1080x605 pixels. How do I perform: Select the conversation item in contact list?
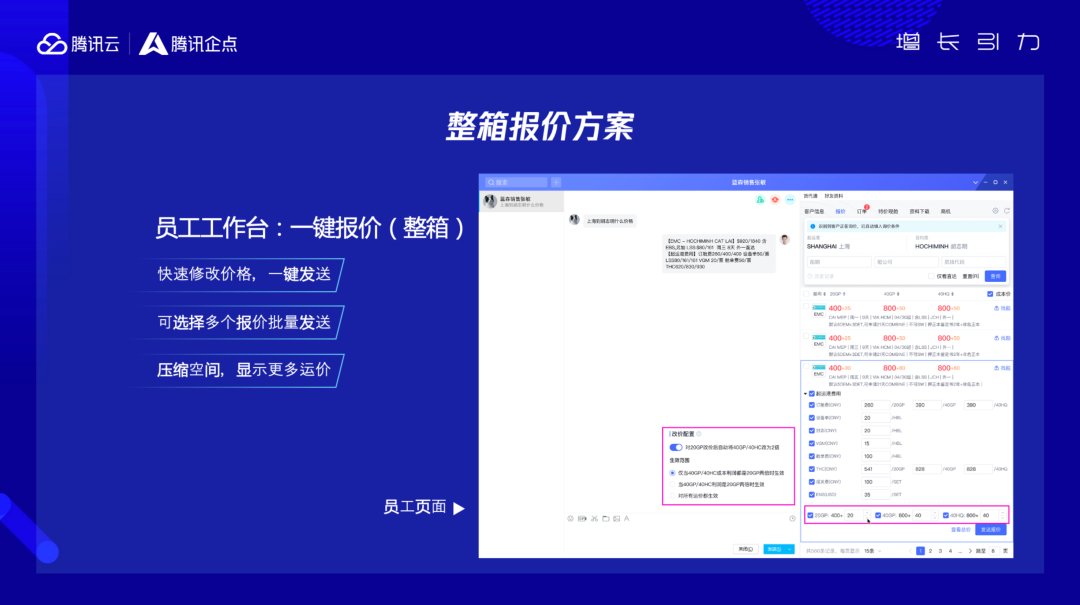click(x=521, y=201)
